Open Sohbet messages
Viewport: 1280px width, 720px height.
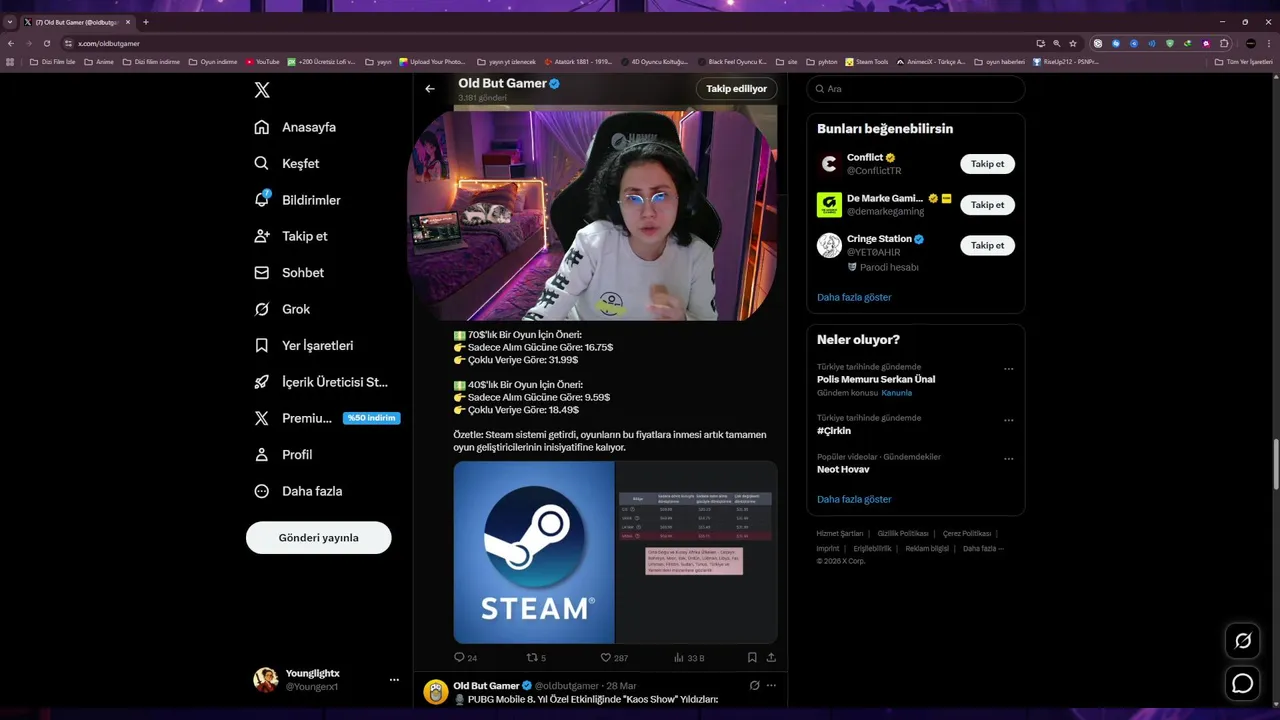point(289,272)
